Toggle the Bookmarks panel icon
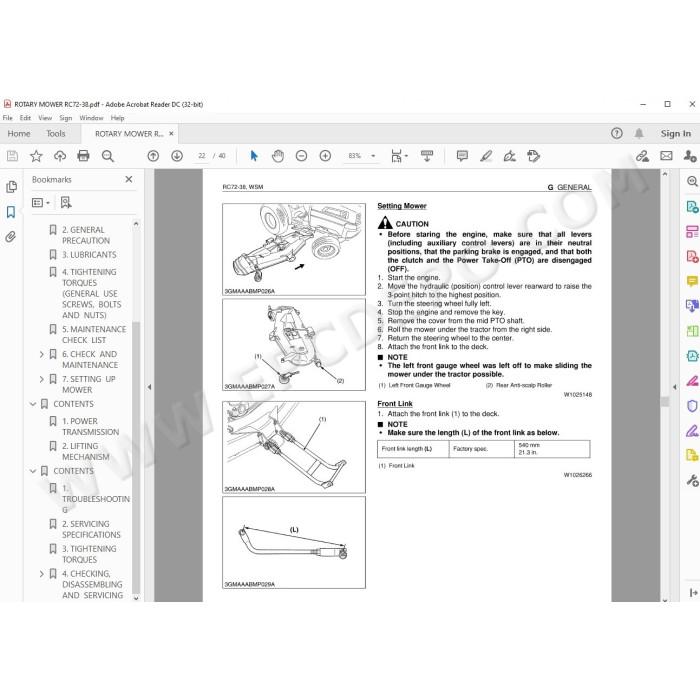Viewport: 700px width, 700px height. [x=11, y=212]
